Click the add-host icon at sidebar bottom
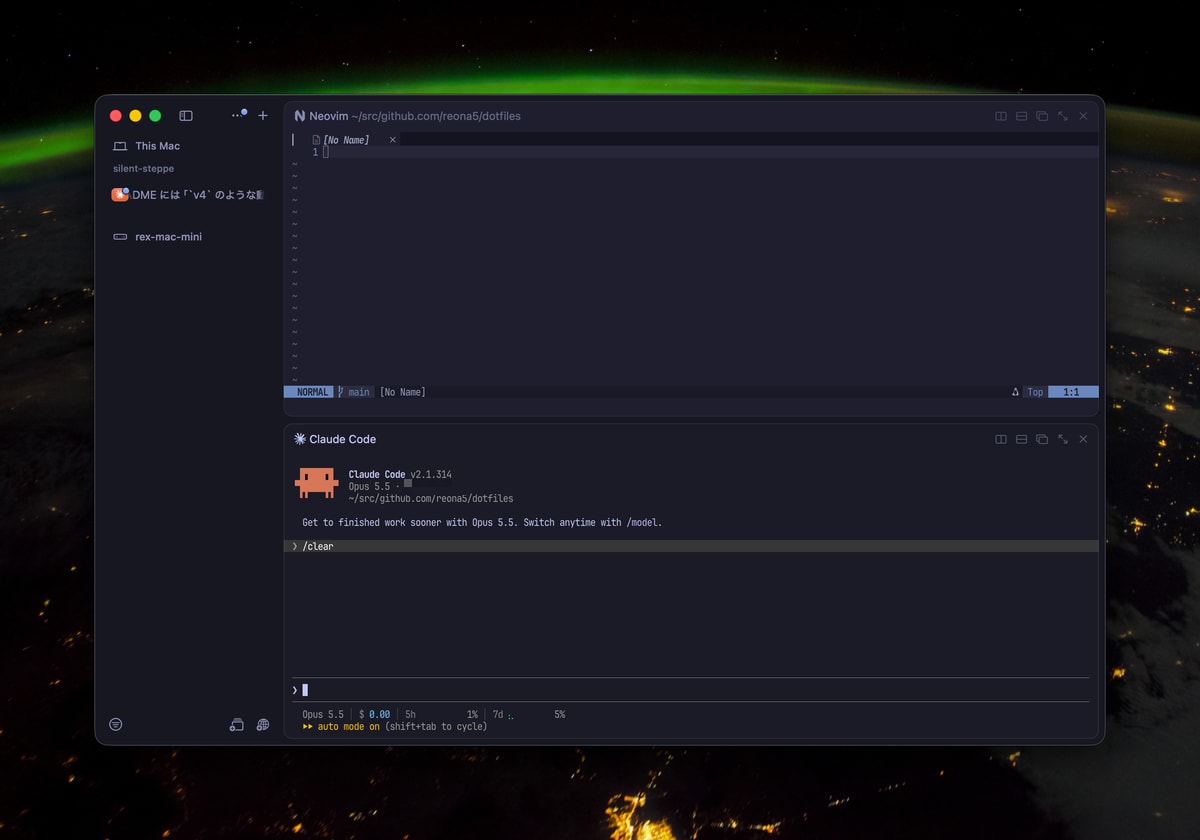Viewport: 1200px width, 840px height. (x=237, y=725)
